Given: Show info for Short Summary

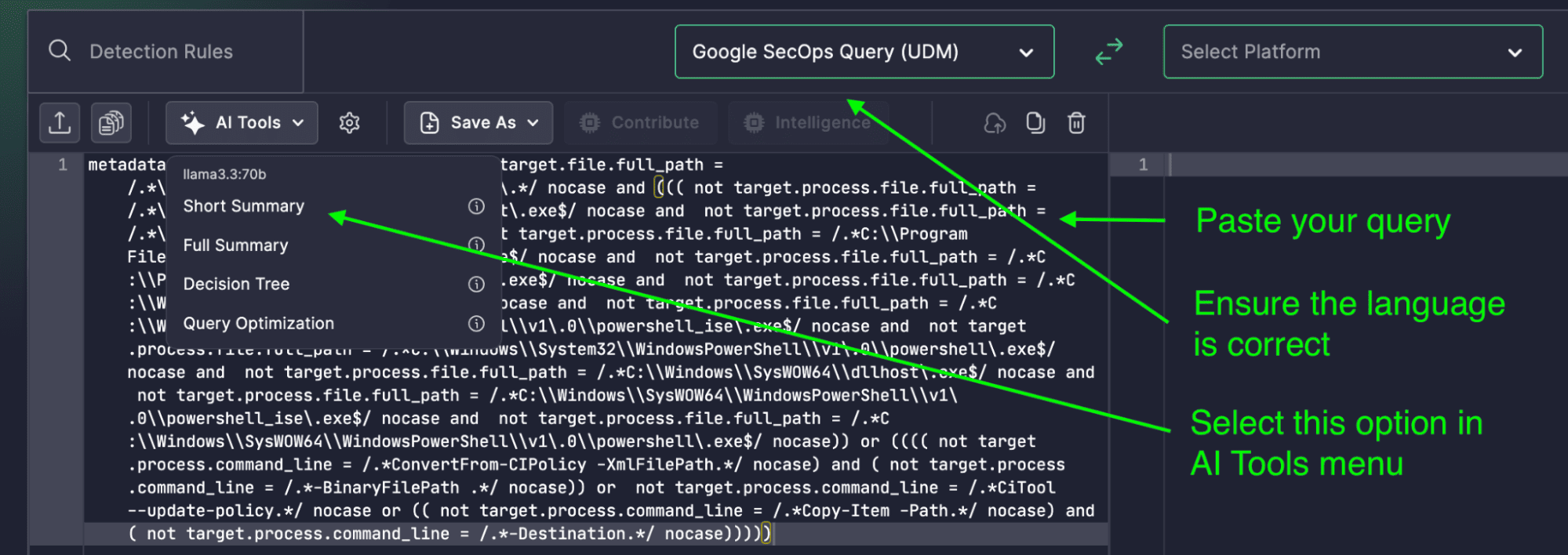Looking at the screenshot, I should pos(476,206).
